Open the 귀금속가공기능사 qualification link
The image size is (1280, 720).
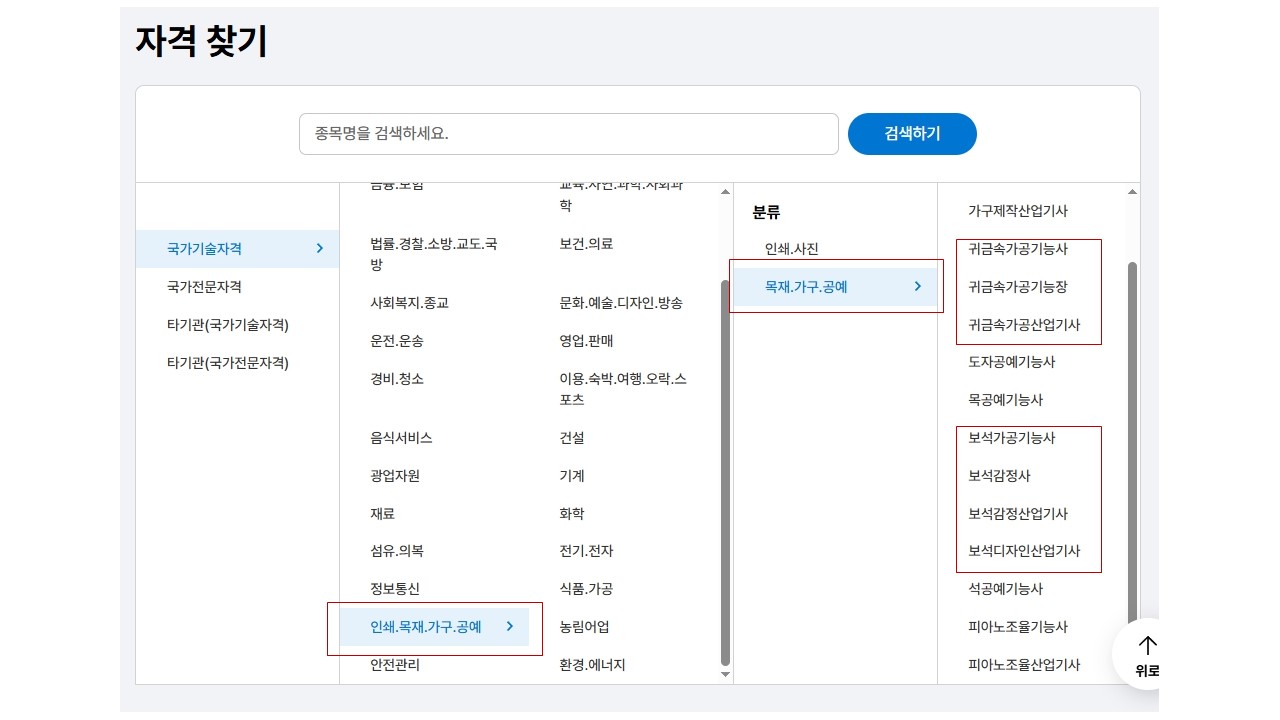(x=1017, y=249)
